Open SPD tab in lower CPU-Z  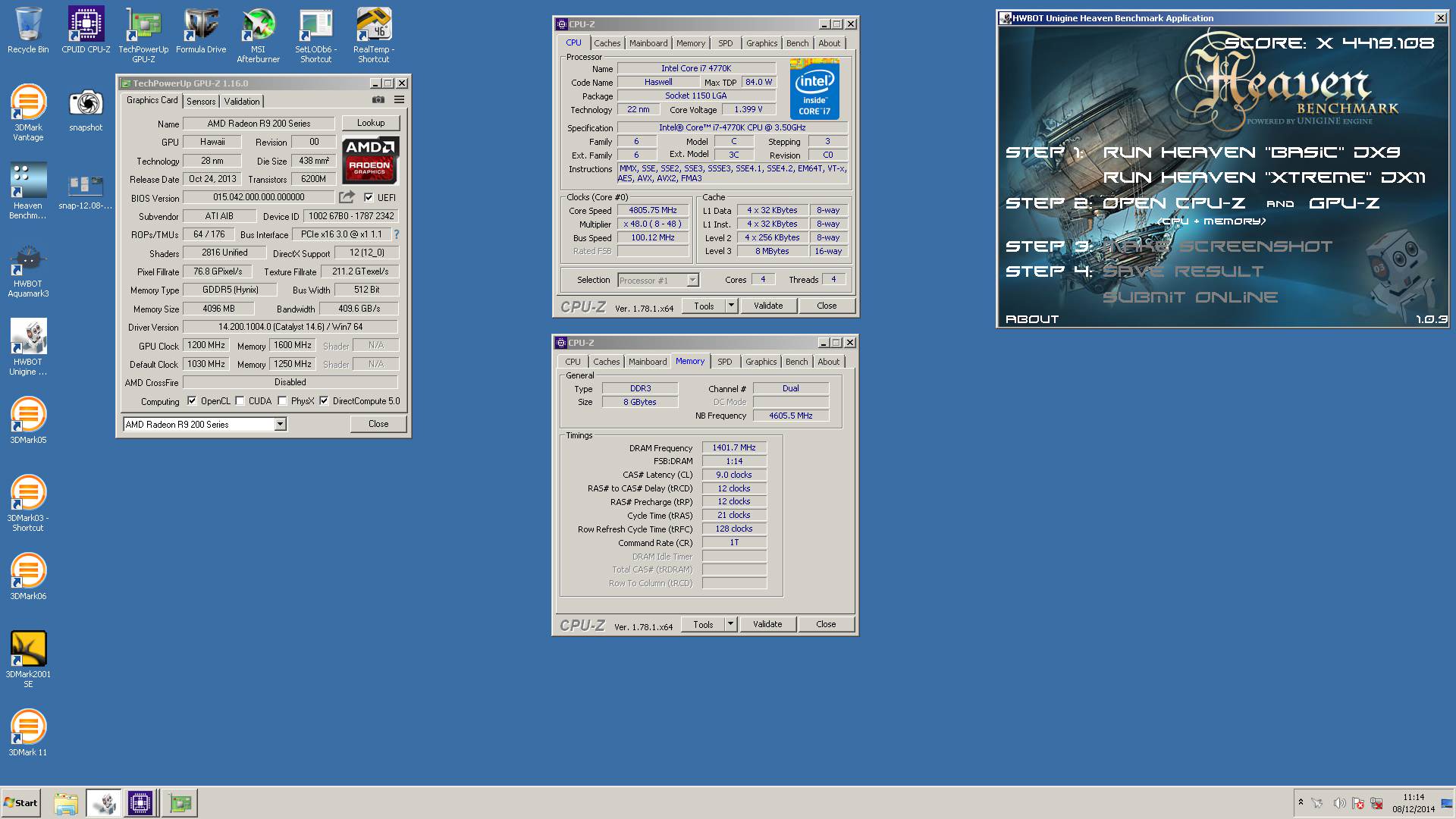(725, 362)
